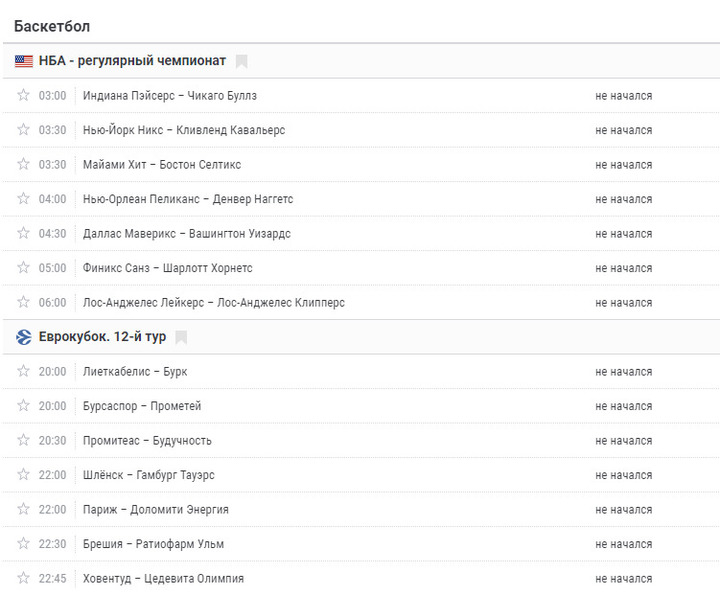Click the 04:30 time of Даллас match
The height and width of the screenshot is (595, 720).
click(x=52, y=233)
